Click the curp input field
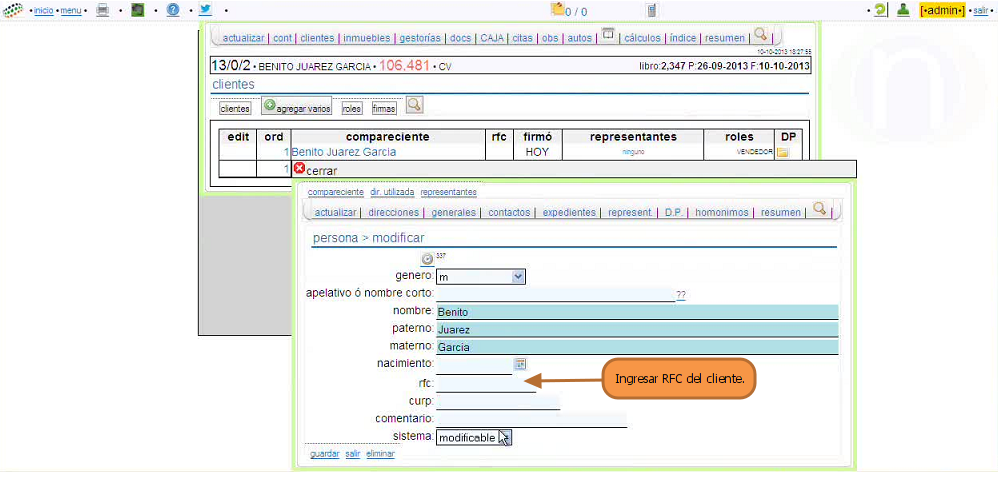The image size is (1000, 500). pyautogui.click(x=498, y=401)
